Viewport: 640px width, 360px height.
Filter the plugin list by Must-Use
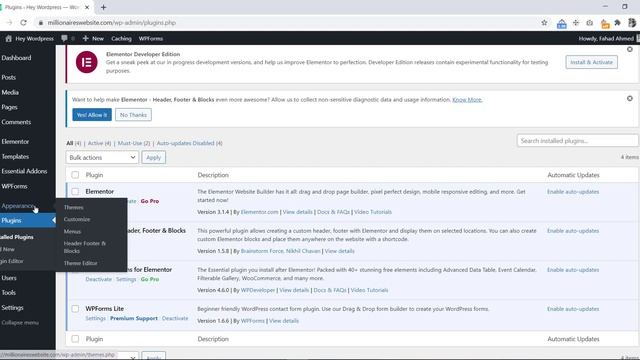tap(134, 143)
